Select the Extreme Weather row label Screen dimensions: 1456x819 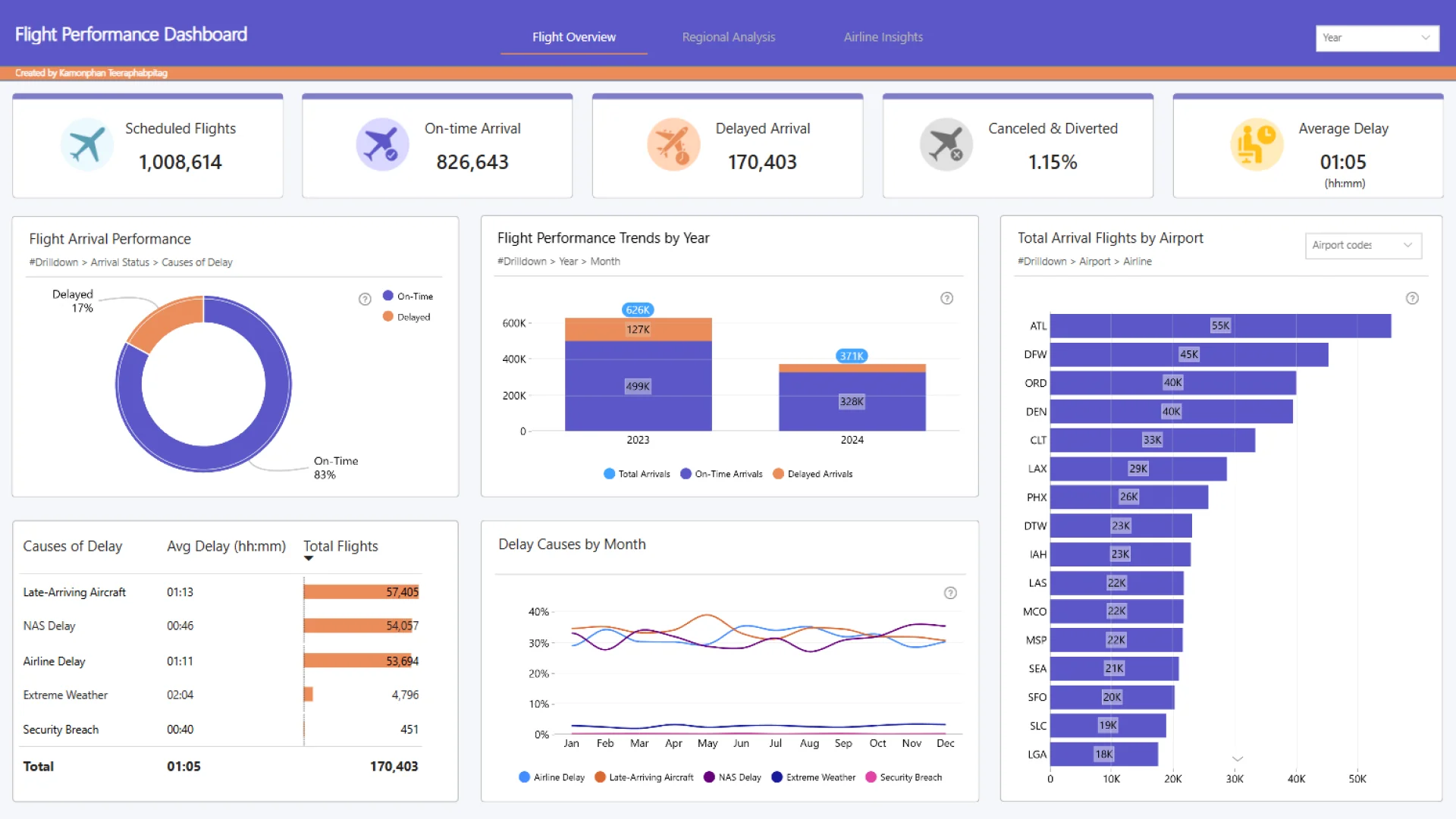[65, 695]
